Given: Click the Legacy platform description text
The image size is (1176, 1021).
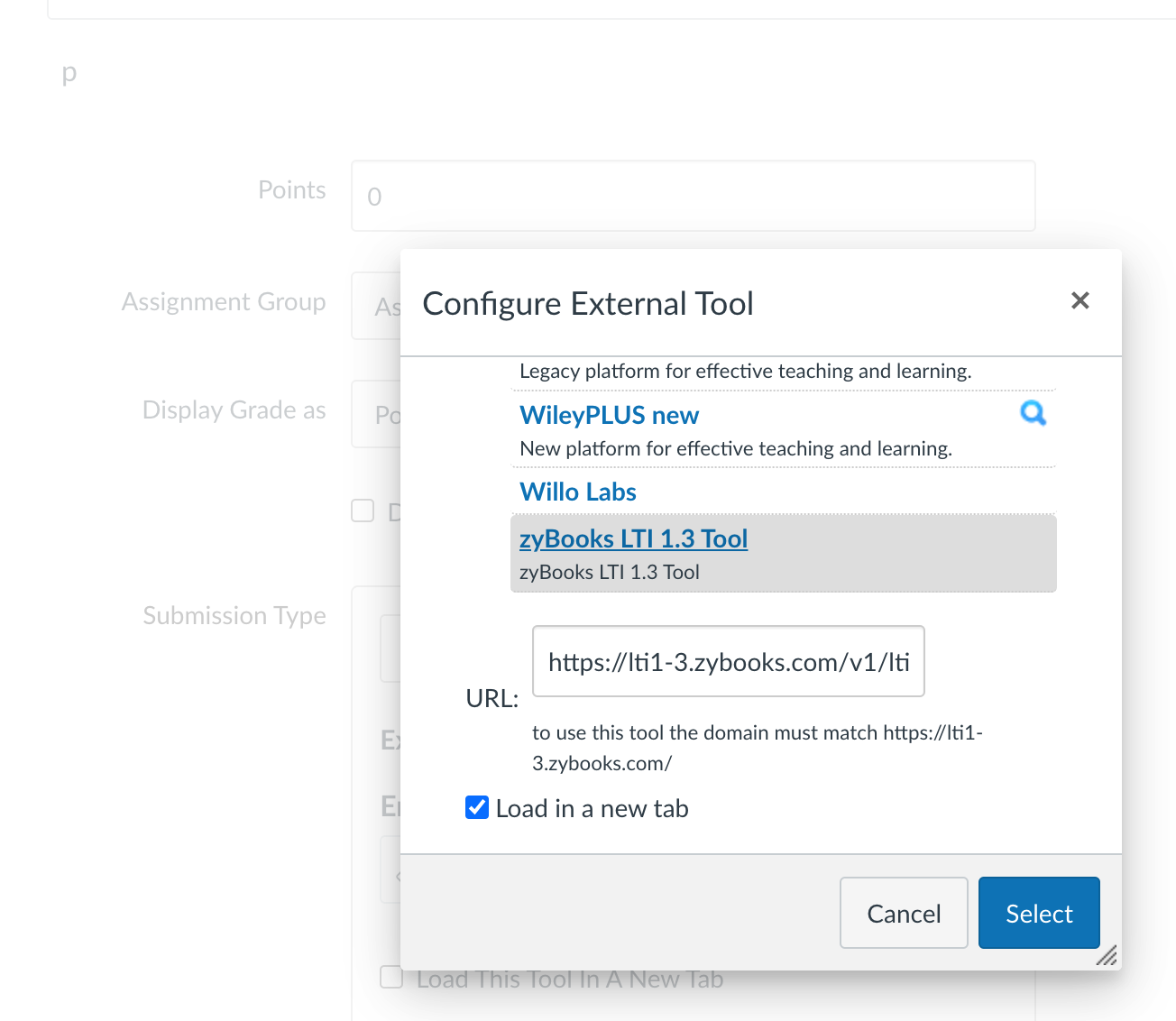Looking at the screenshot, I should click(746, 371).
